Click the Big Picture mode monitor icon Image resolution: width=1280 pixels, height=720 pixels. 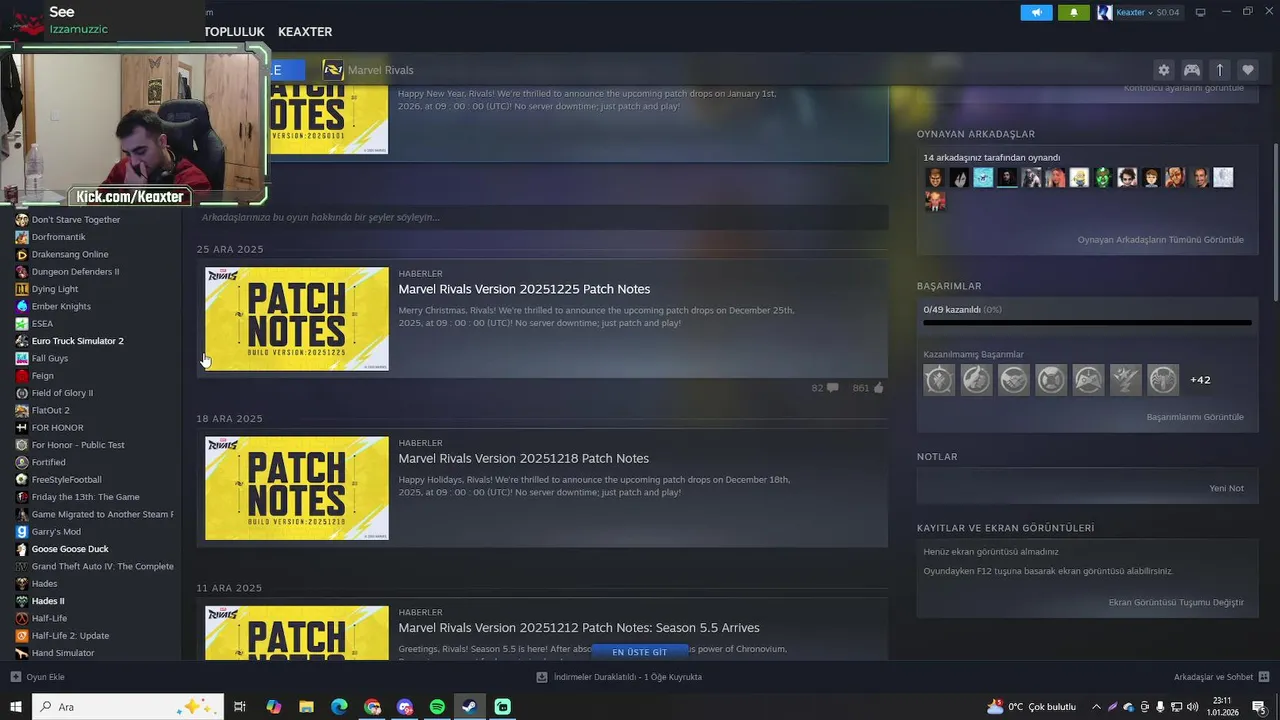[x=1201, y=12]
